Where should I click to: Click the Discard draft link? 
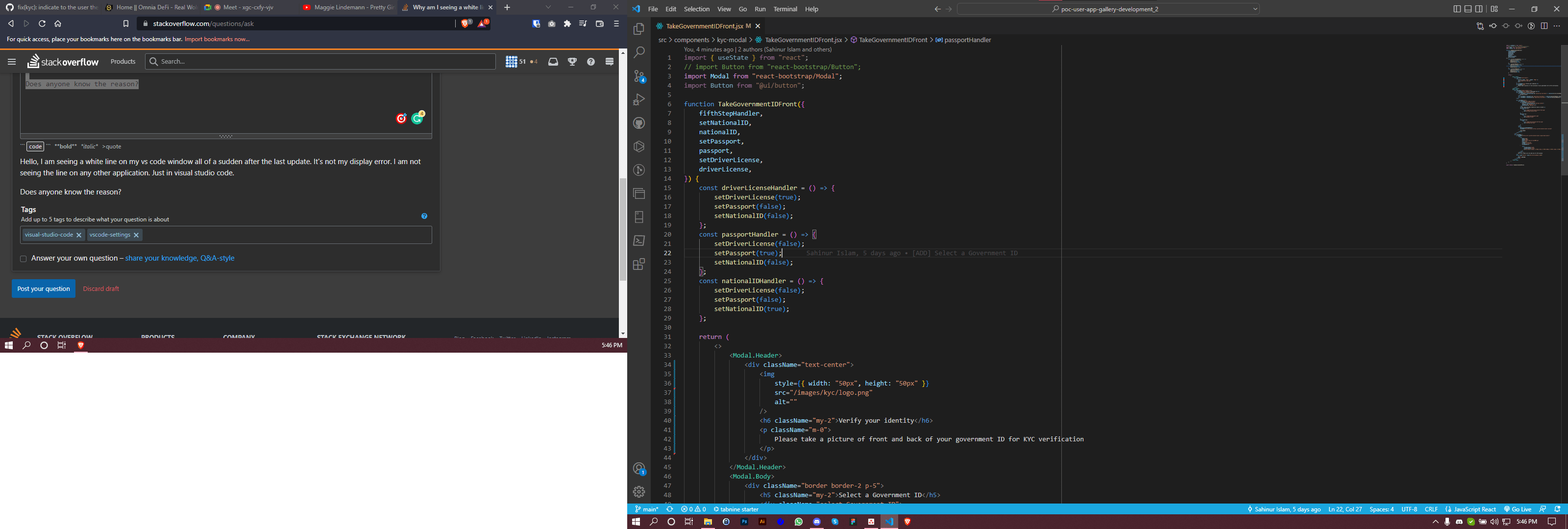(x=100, y=289)
